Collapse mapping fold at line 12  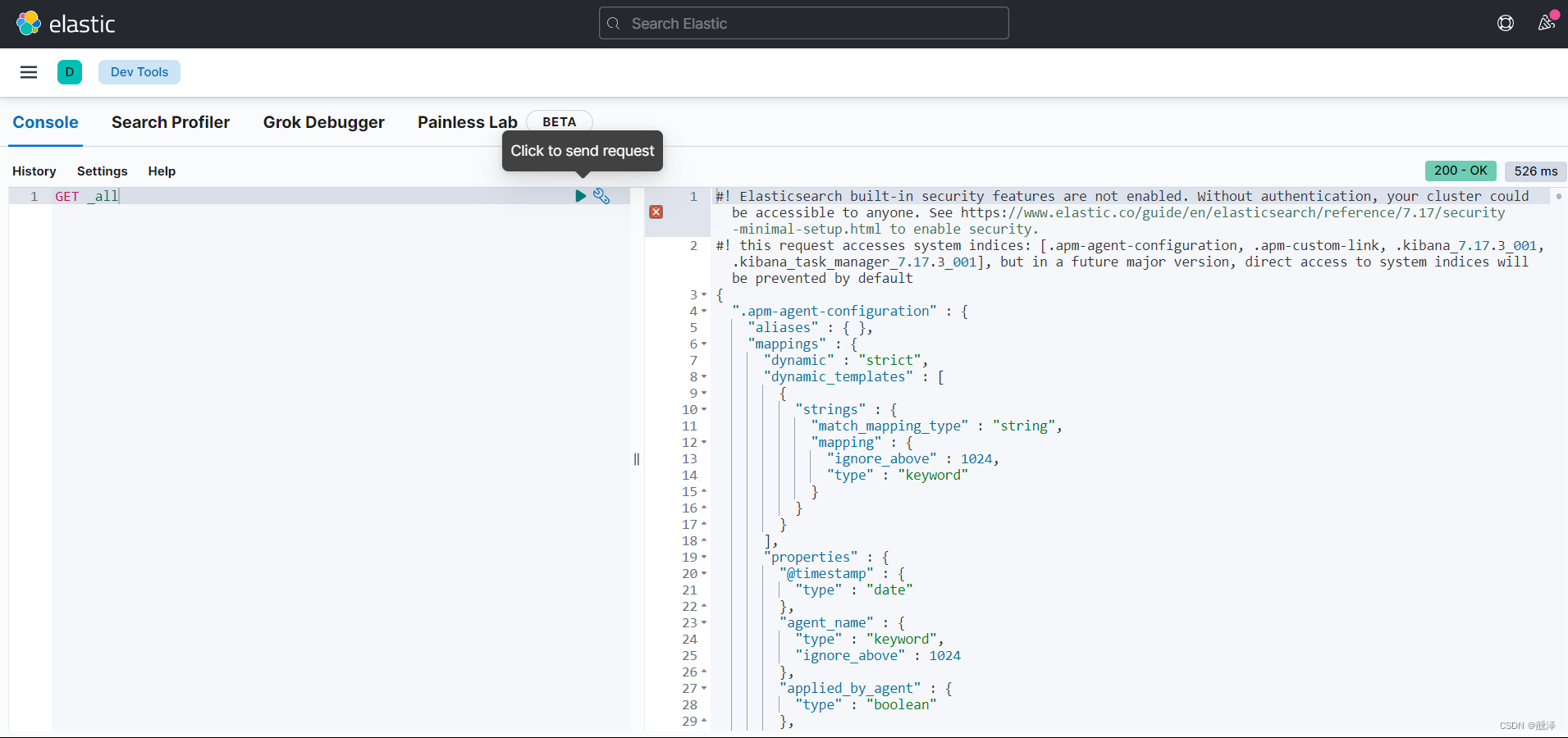(x=704, y=442)
